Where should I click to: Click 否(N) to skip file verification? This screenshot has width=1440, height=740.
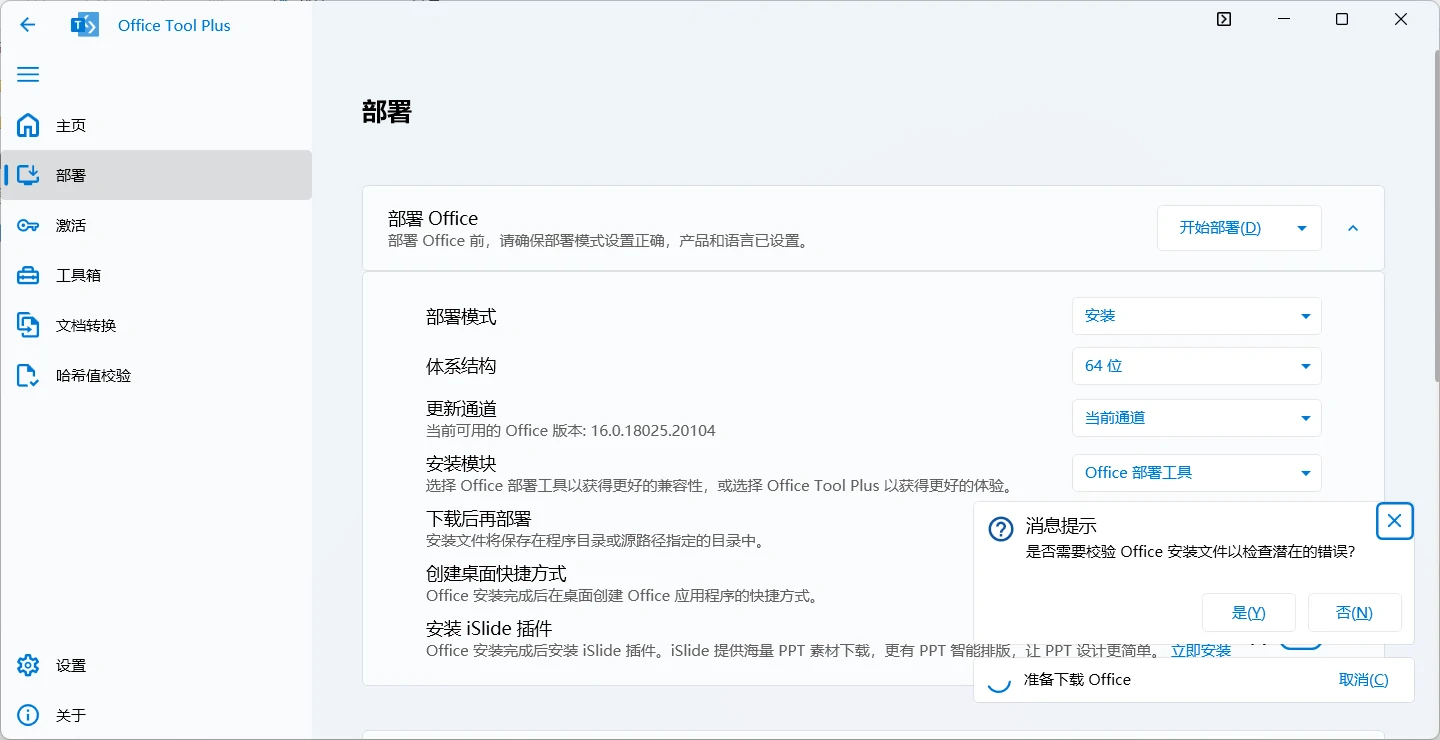1355,612
